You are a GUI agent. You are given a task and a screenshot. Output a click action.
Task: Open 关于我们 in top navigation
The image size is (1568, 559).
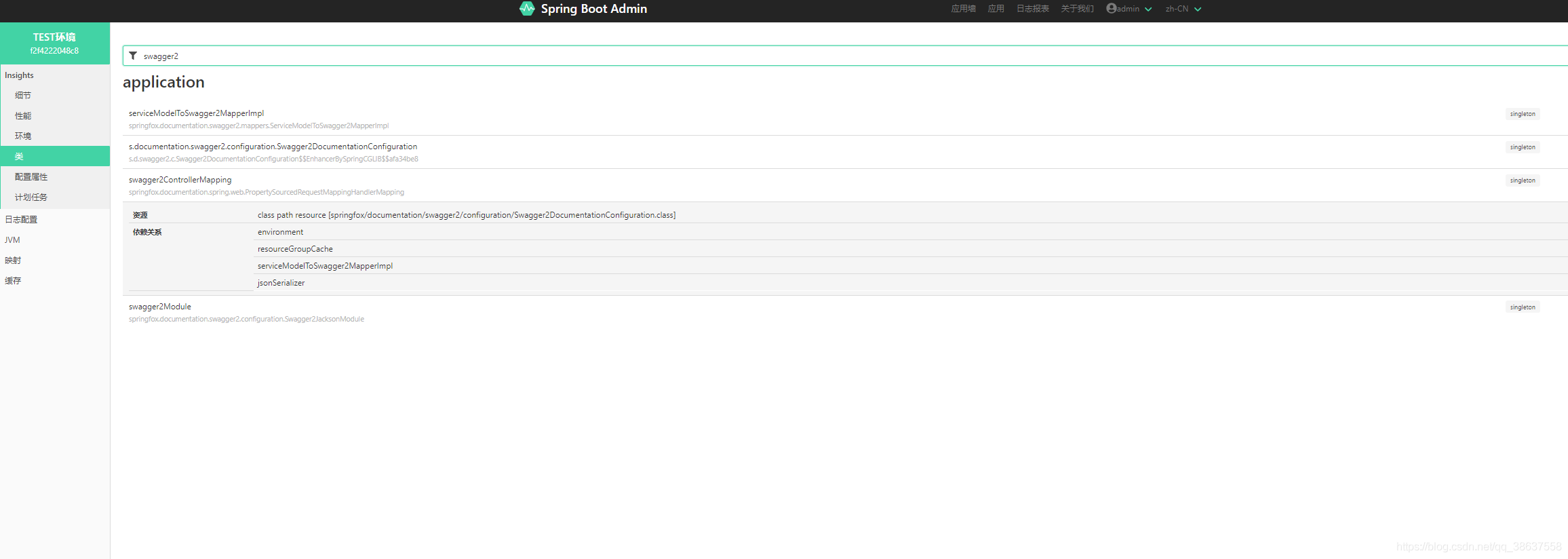(x=1077, y=9)
